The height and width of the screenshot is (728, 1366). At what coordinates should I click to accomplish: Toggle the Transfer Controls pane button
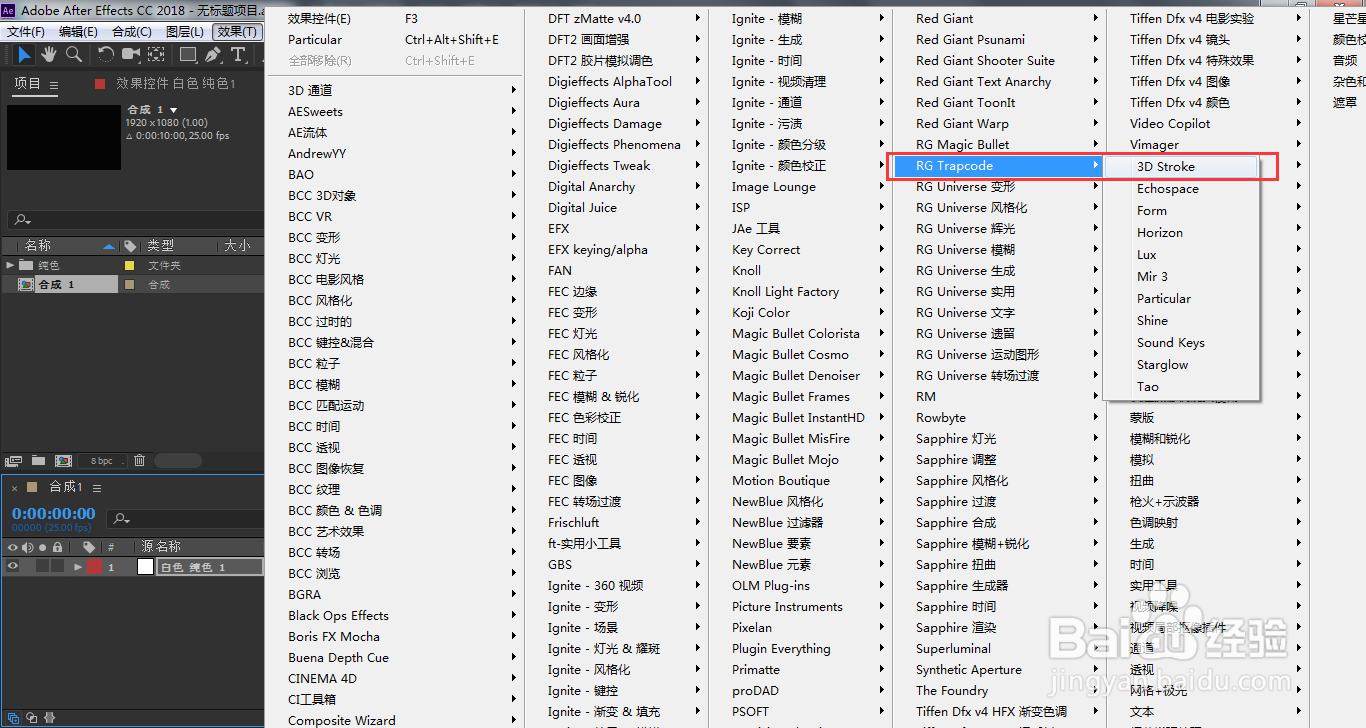[32, 717]
